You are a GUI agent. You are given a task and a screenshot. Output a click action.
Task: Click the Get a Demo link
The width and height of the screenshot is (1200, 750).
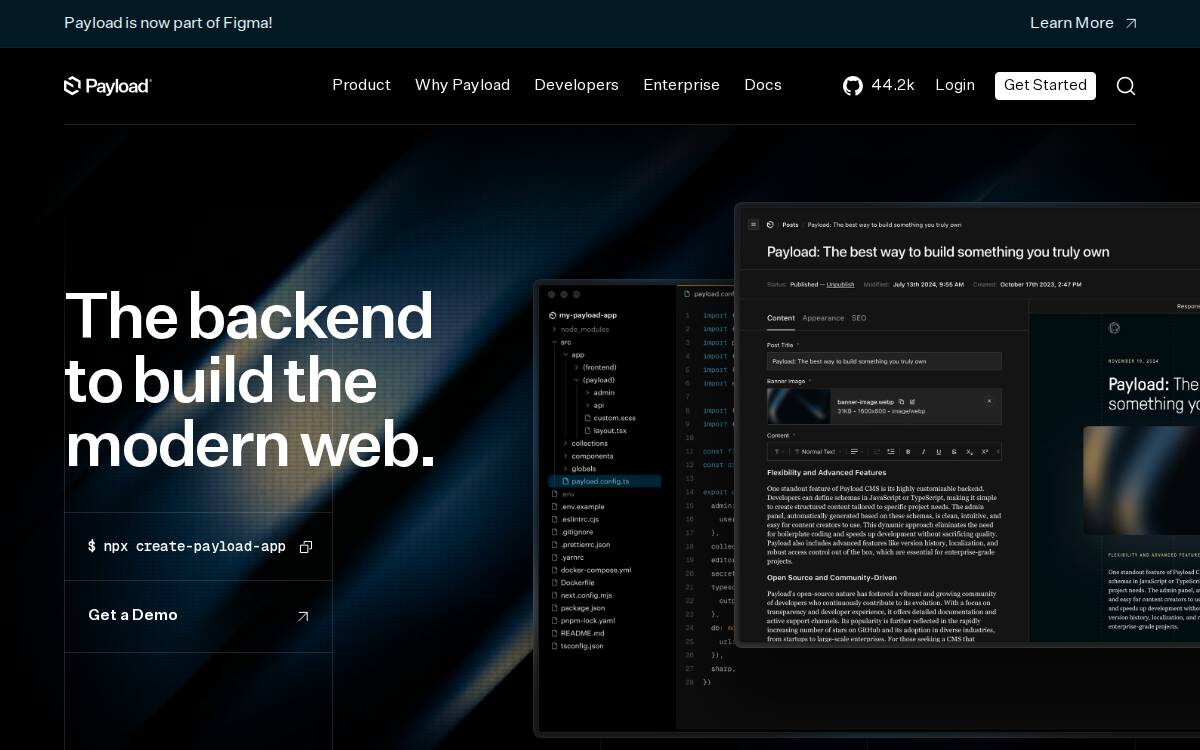click(x=198, y=617)
